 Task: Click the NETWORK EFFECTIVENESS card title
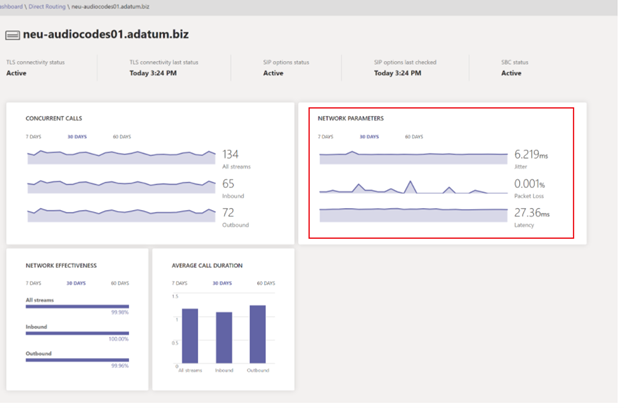(61, 265)
